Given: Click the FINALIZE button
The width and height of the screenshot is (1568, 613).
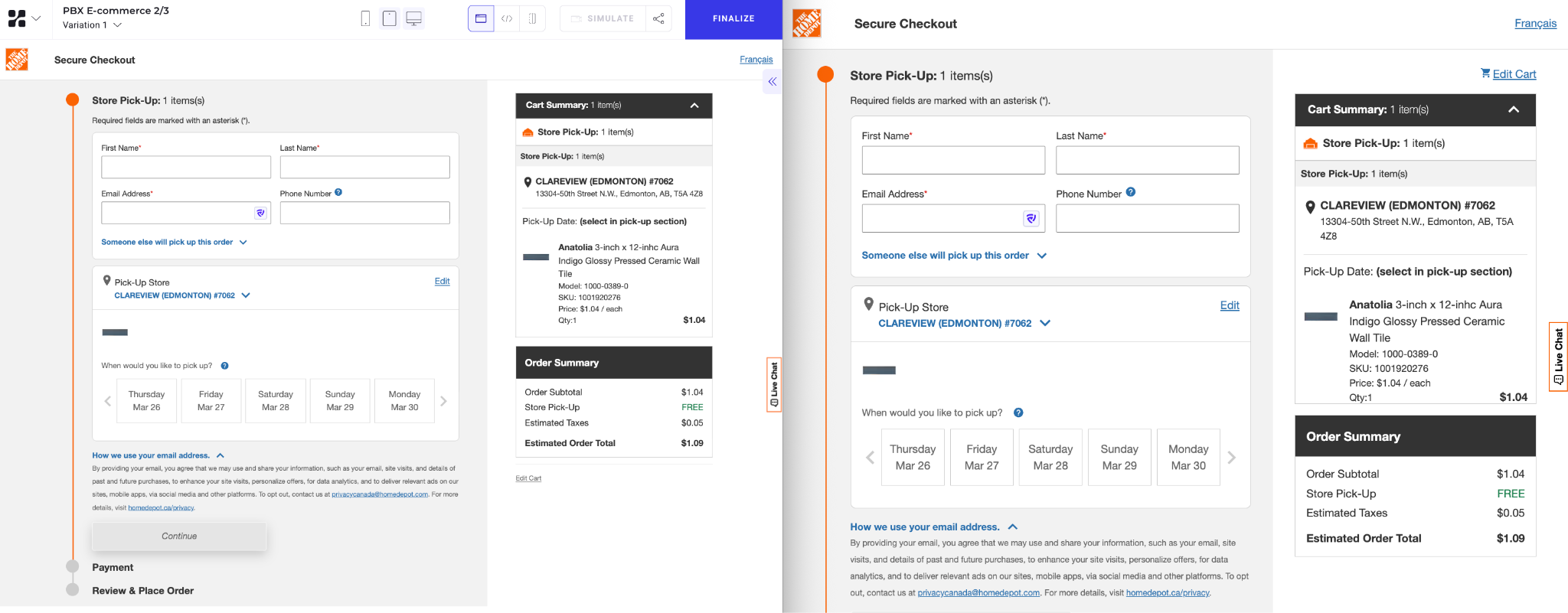Looking at the screenshot, I should 733,19.
